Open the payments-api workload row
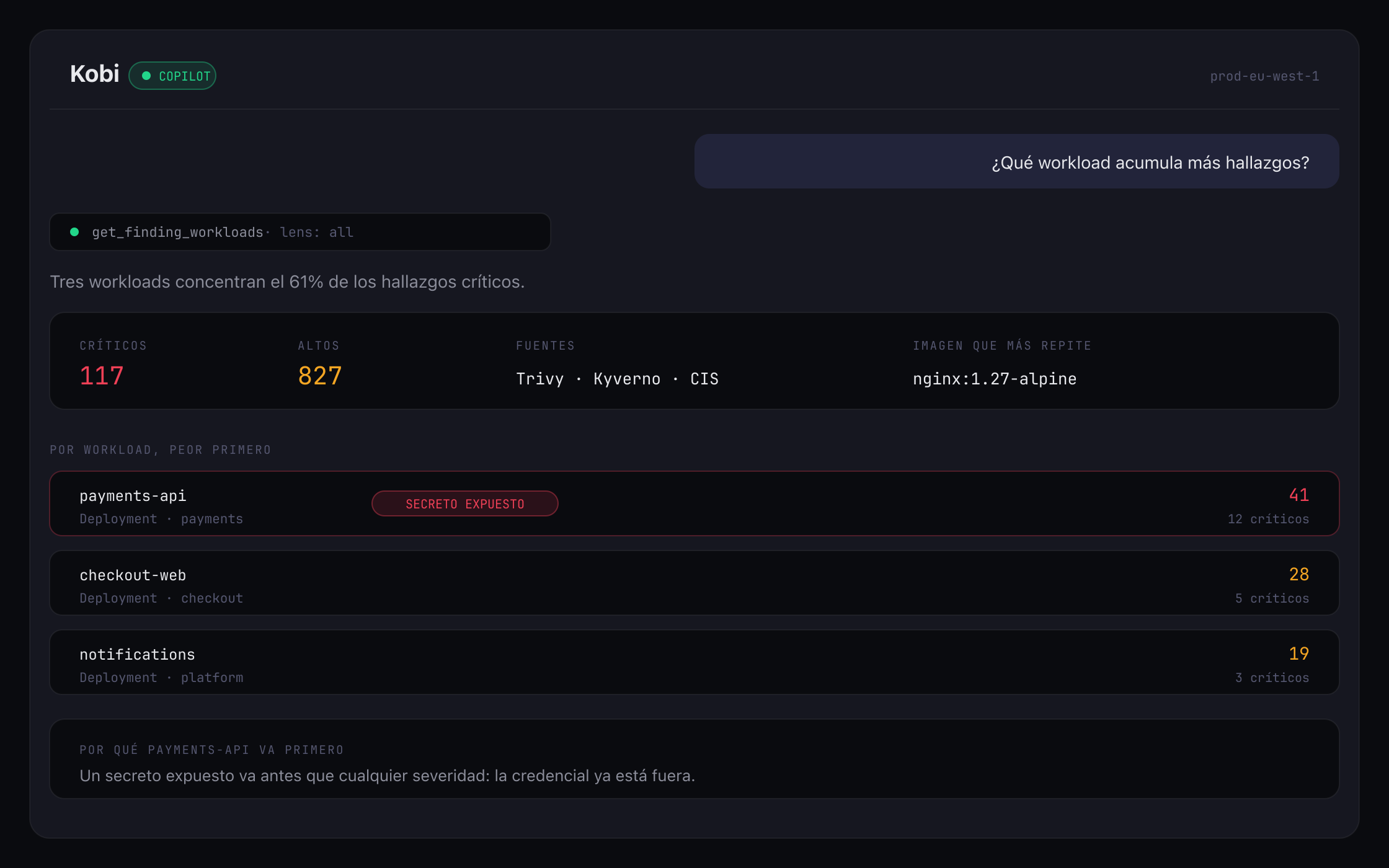Viewport: 1389px width, 868px height. (694, 503)
